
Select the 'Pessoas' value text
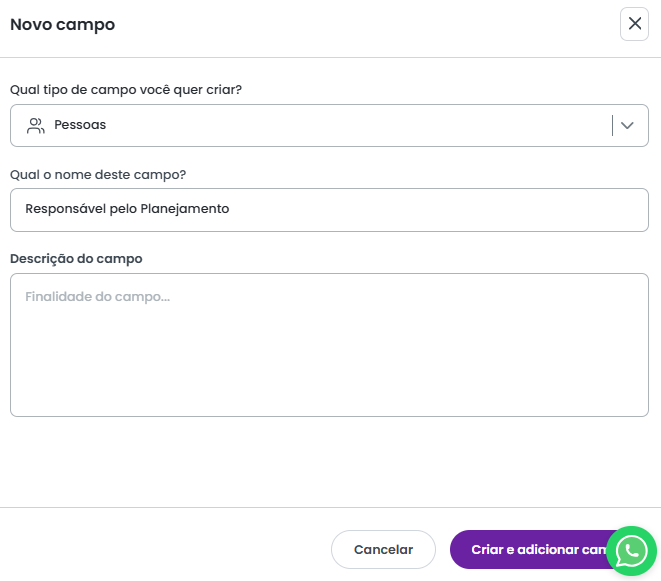point(80,126)
